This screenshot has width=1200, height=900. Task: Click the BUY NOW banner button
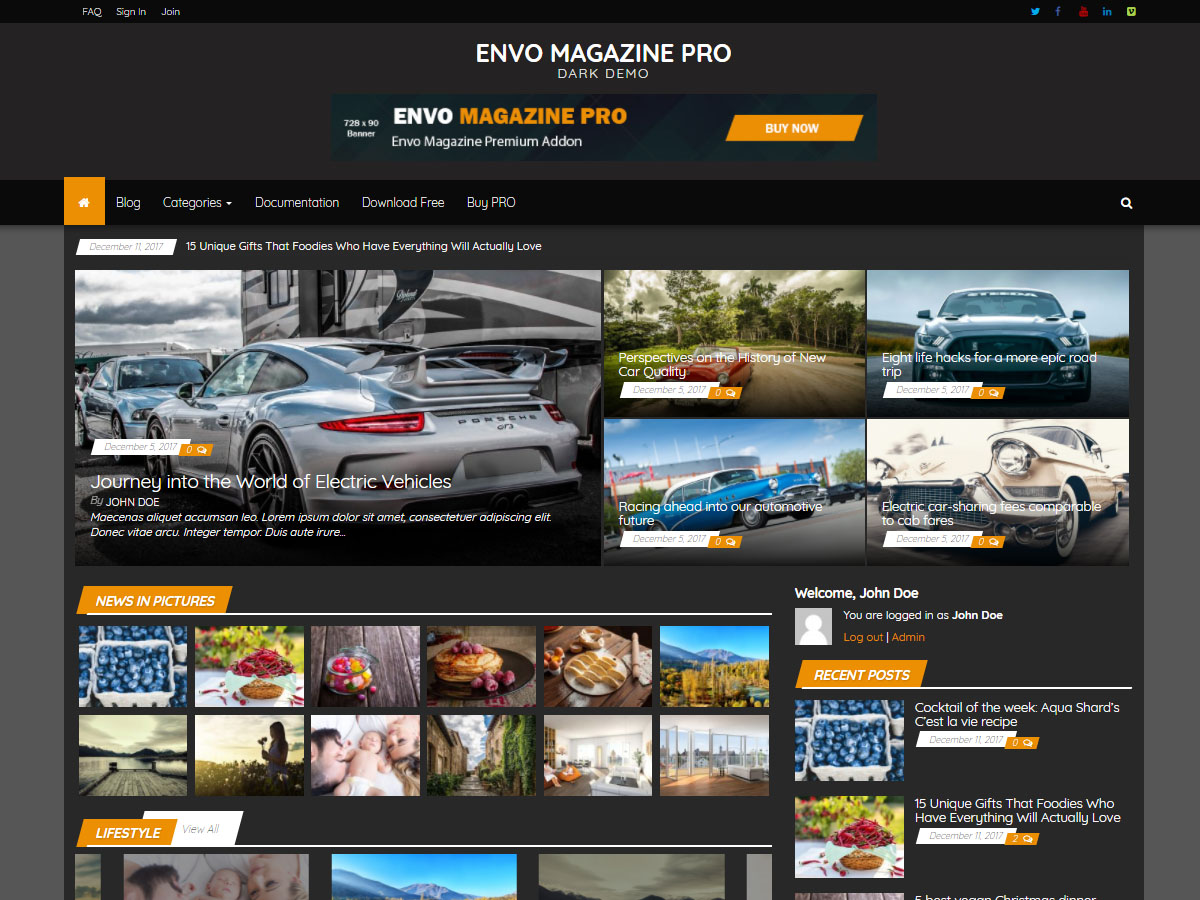pyautogui.click(x=792, y=128)
